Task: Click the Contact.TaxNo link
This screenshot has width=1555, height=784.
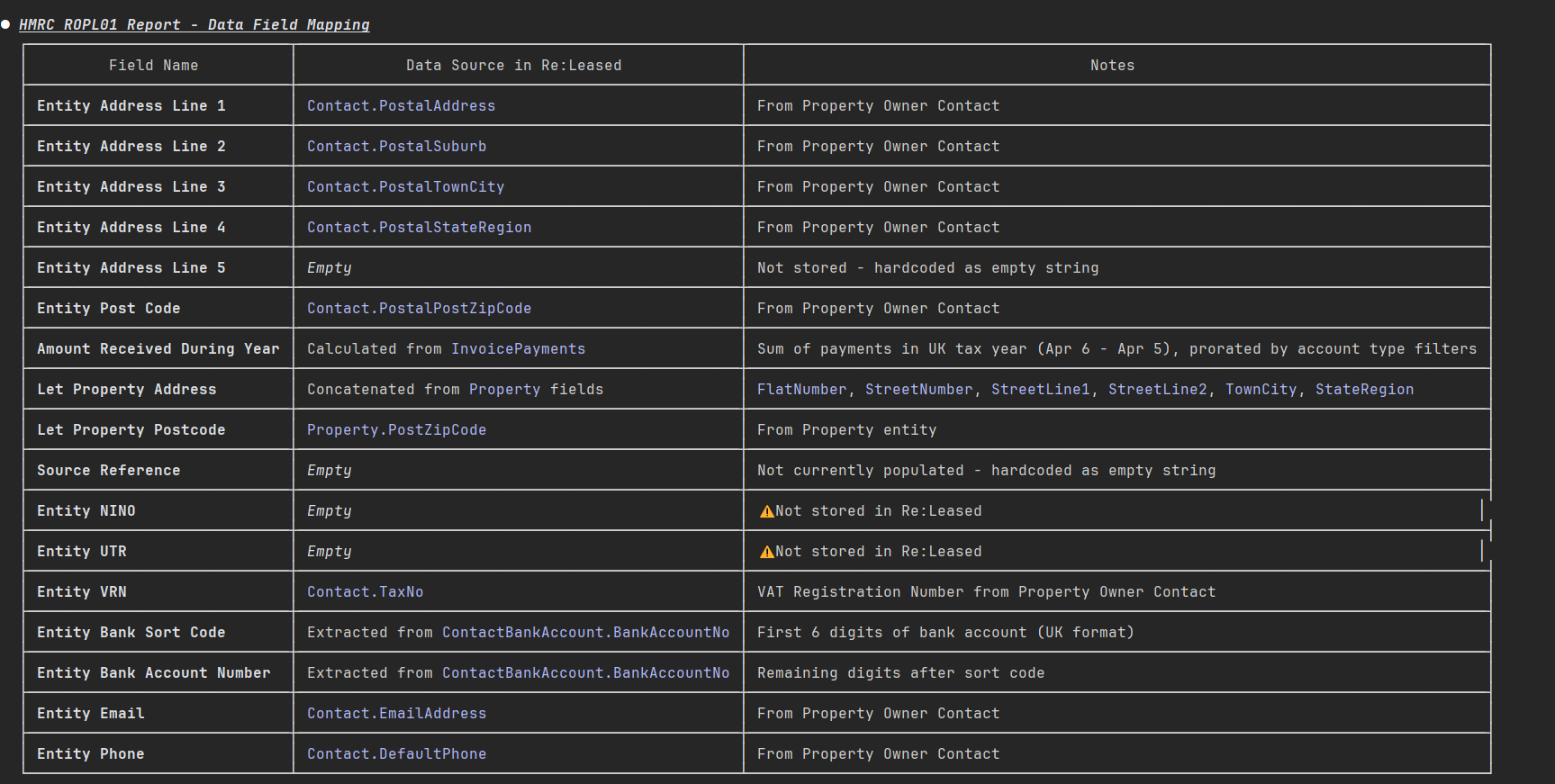Action: coord(365,592)
